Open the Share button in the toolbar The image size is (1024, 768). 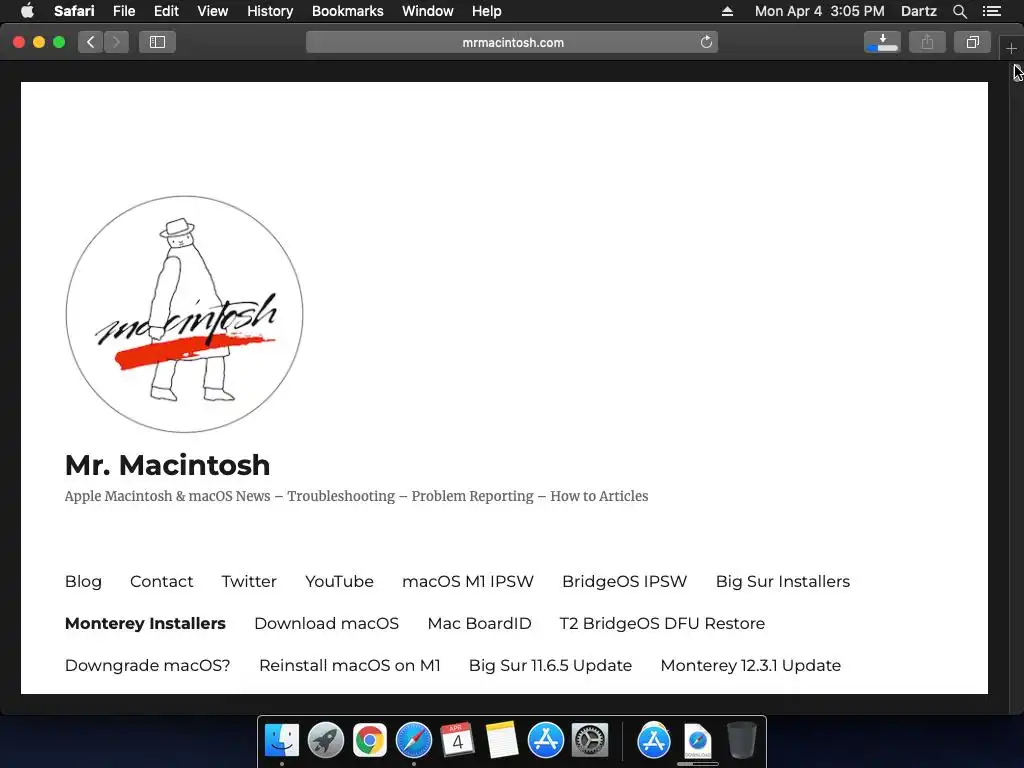927,42
